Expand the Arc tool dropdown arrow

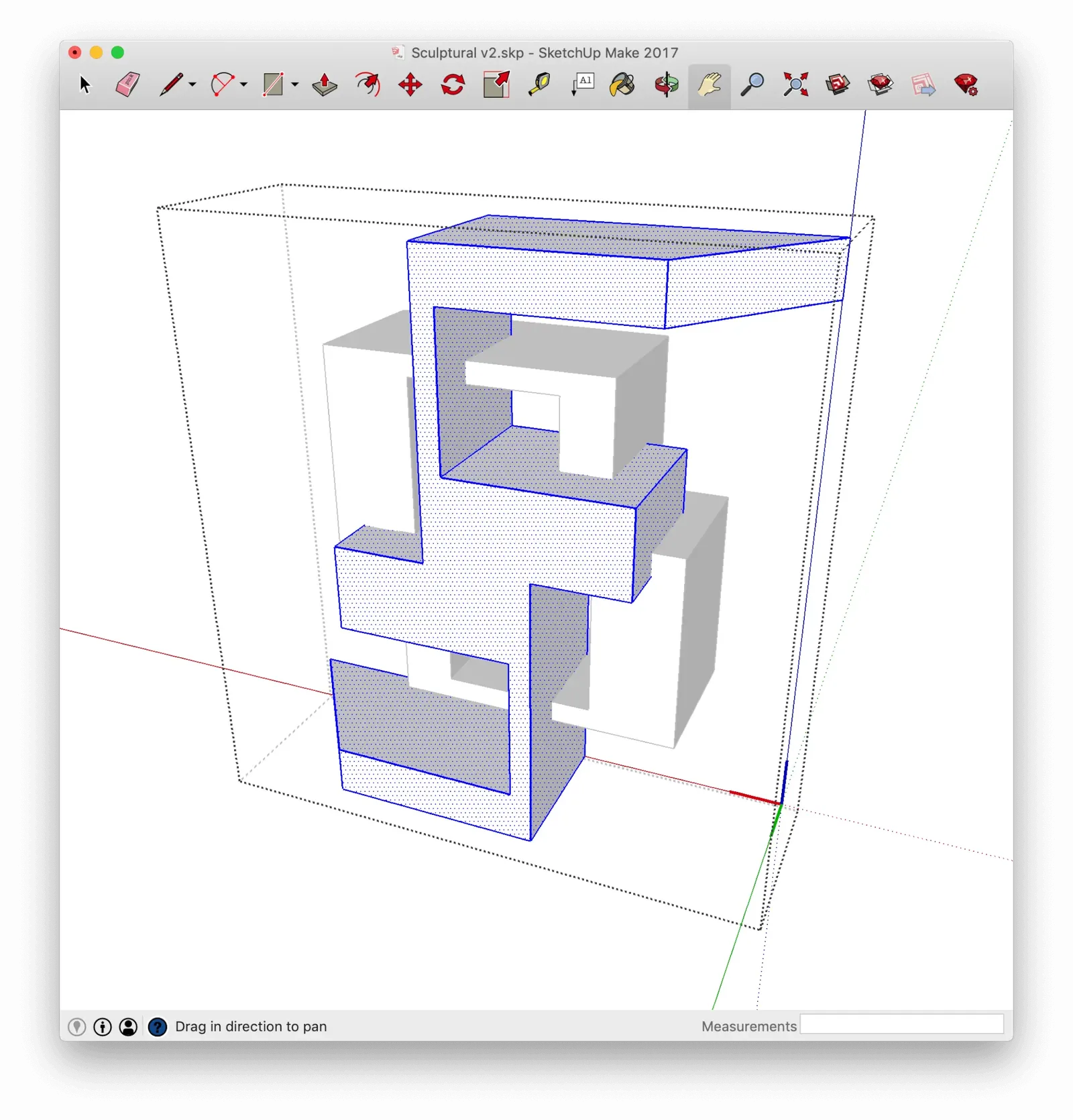tap(243, 85)
